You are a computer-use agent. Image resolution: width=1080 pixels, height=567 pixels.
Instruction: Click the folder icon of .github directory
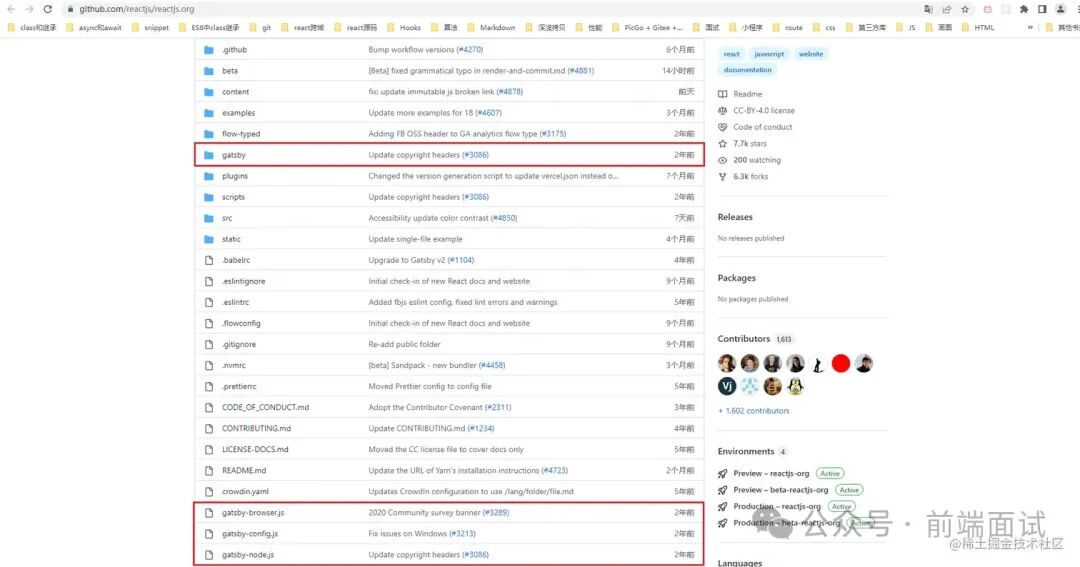click(209, 50)
